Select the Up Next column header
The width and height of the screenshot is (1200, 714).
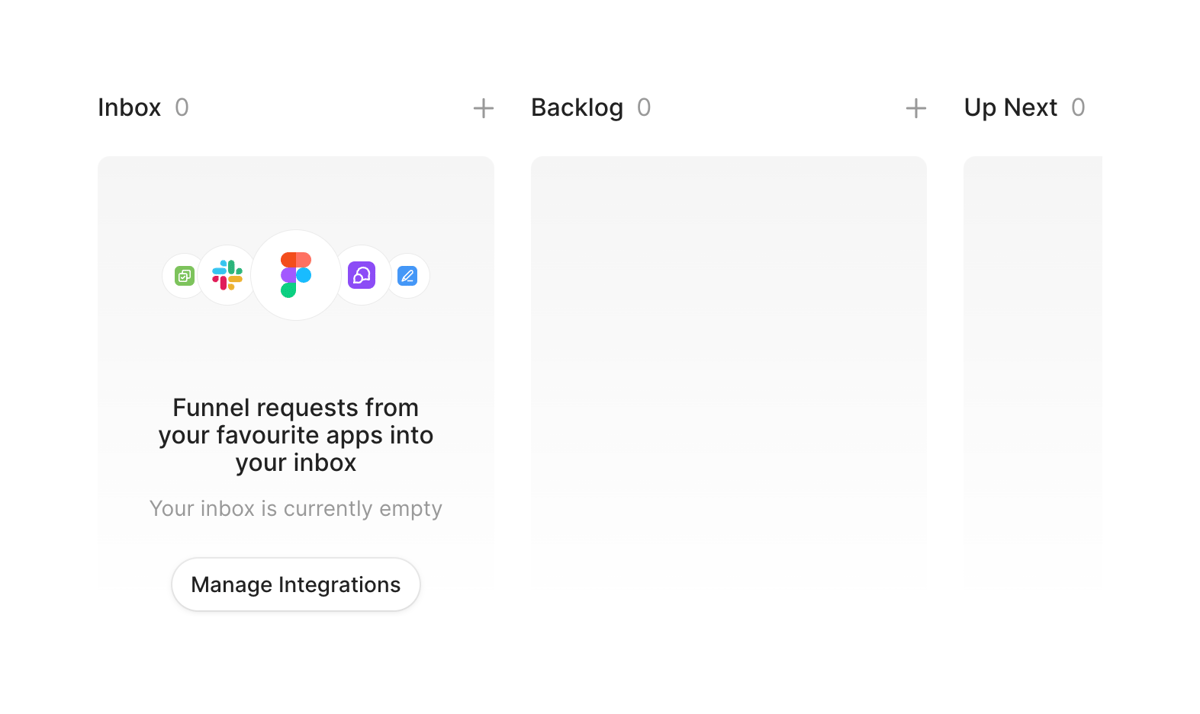[x=1011, y=107]
